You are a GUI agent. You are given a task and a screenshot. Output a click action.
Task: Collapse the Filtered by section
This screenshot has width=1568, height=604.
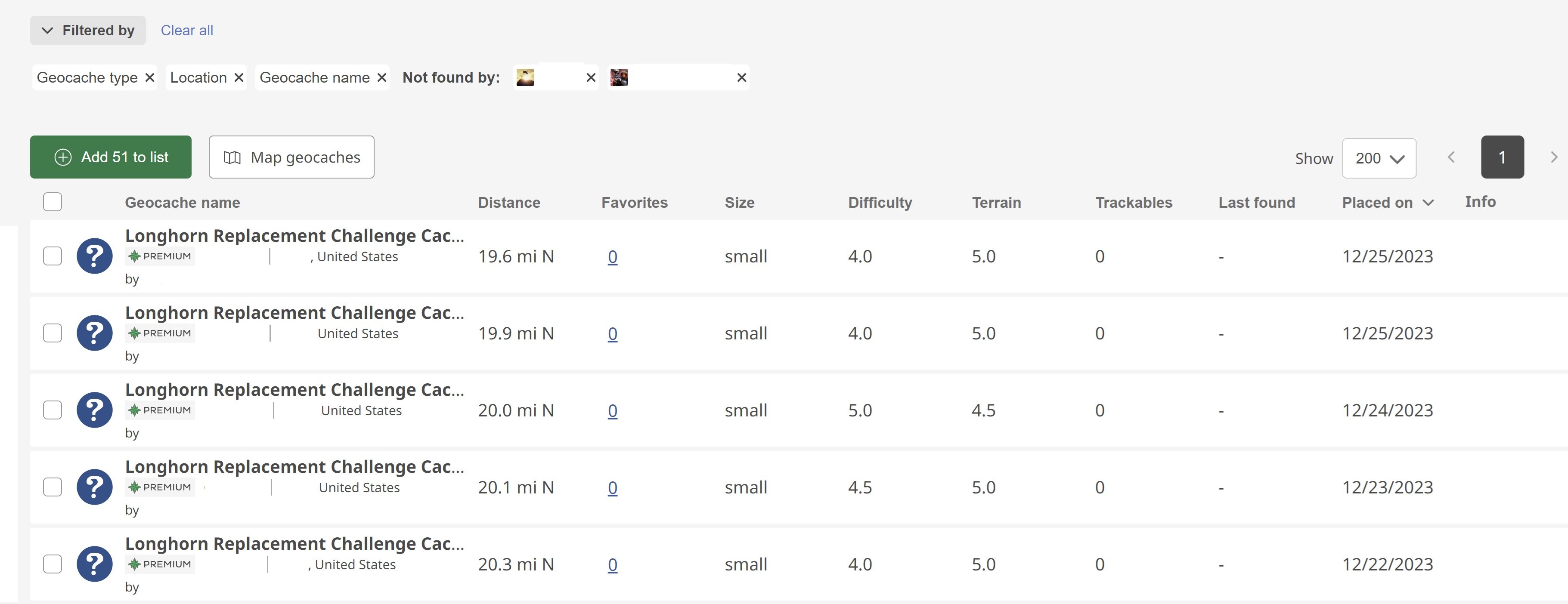88,31
